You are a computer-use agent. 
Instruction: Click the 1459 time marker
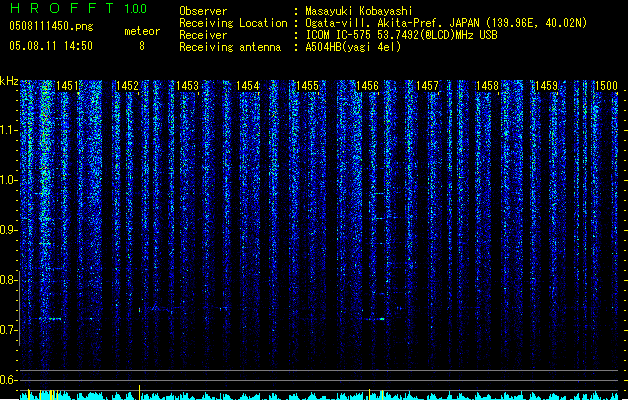(x=547, y=86)
